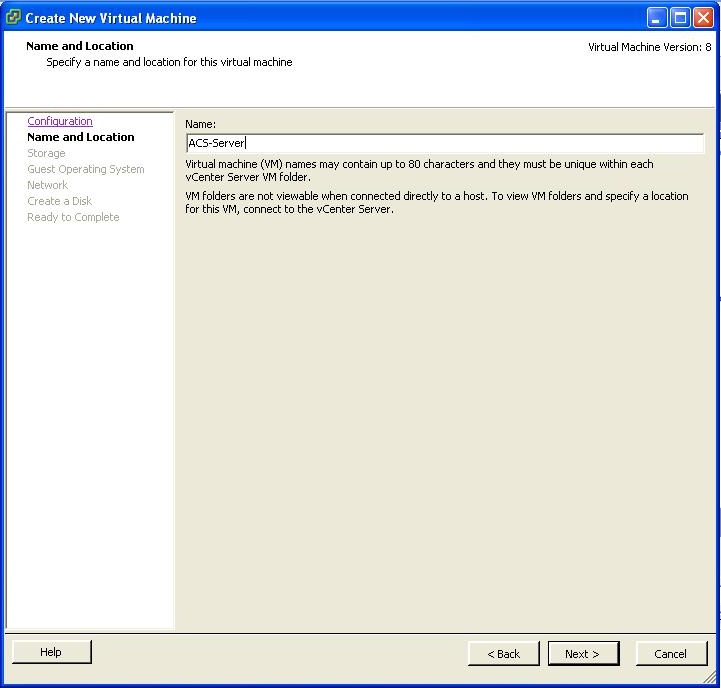Go to the Storage step in sidebar

click(x=46, y=153)
